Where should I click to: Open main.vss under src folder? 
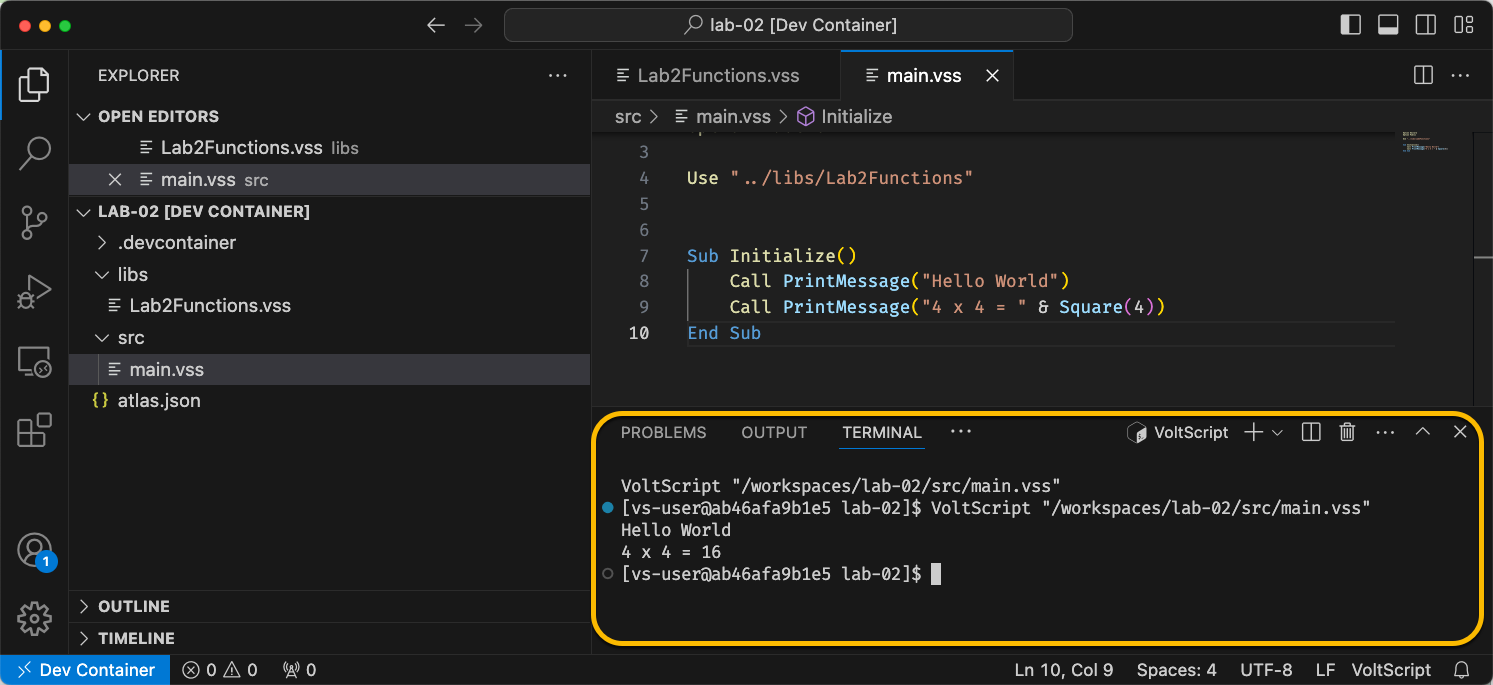tap(329, 369)
